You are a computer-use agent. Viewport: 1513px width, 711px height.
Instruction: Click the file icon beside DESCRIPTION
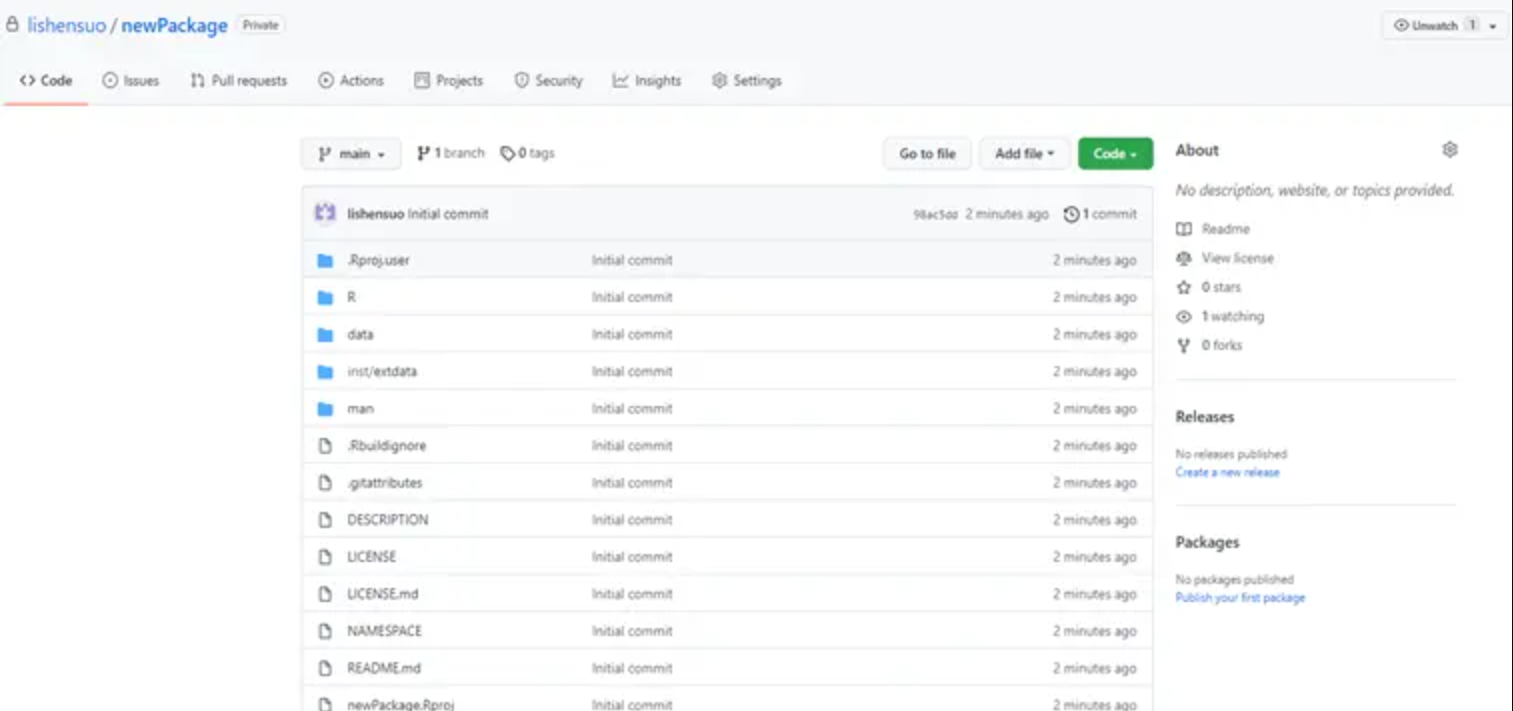[x=325, y=520]
